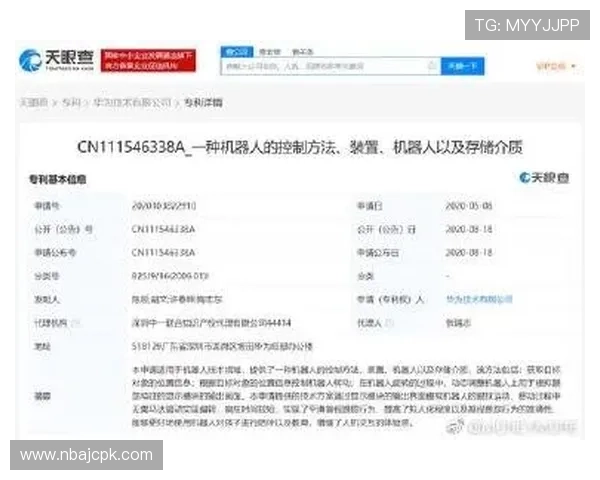Select the publication date in 公开(公告)日 row
This screenshot has height=480, width=600.
(x=469, y=229)
